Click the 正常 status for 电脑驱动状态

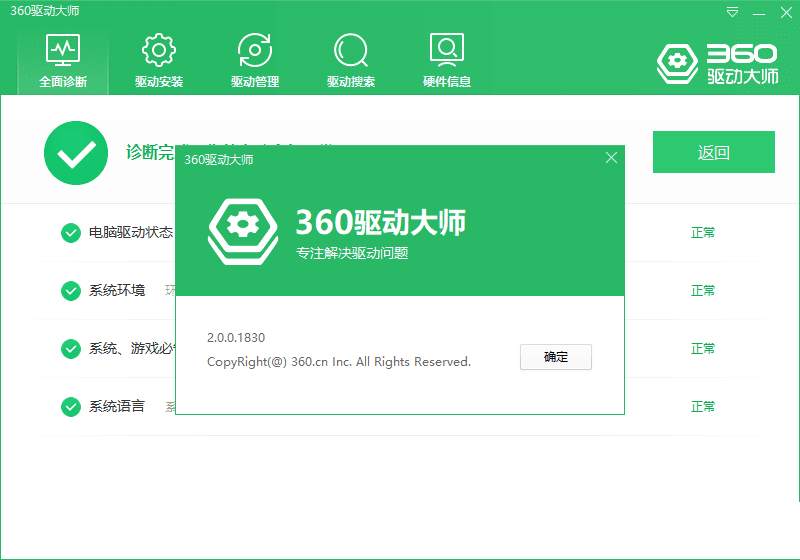(703, 233)
